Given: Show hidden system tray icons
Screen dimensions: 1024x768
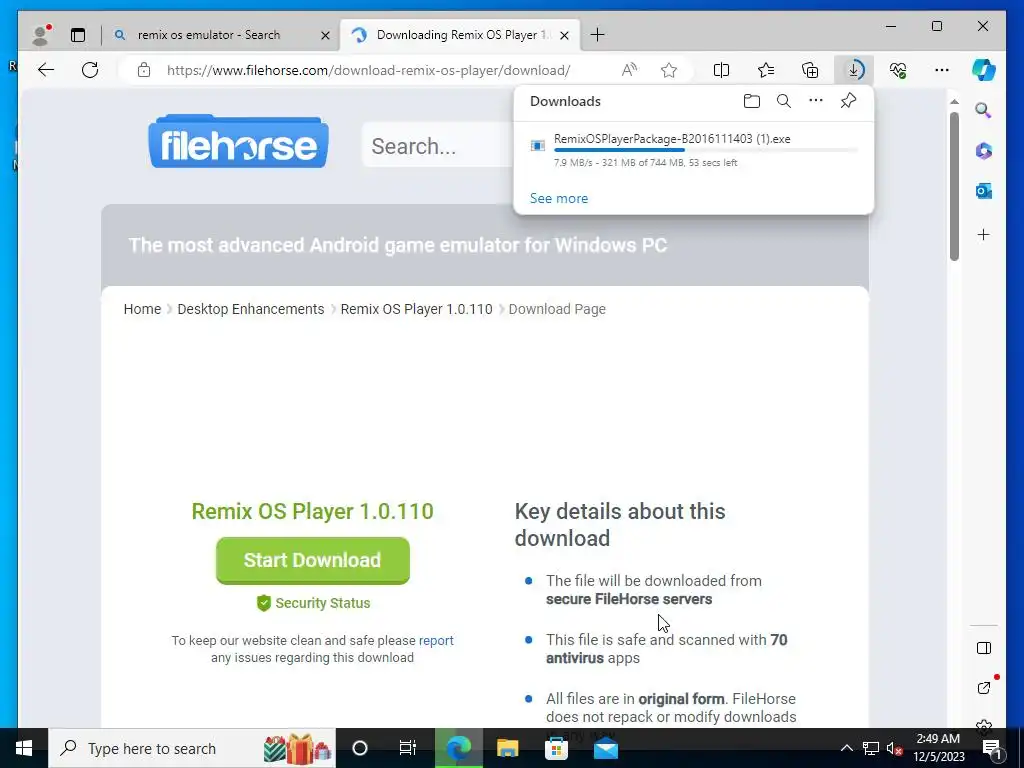Looking at the screenshot, I should click(846, 748).
